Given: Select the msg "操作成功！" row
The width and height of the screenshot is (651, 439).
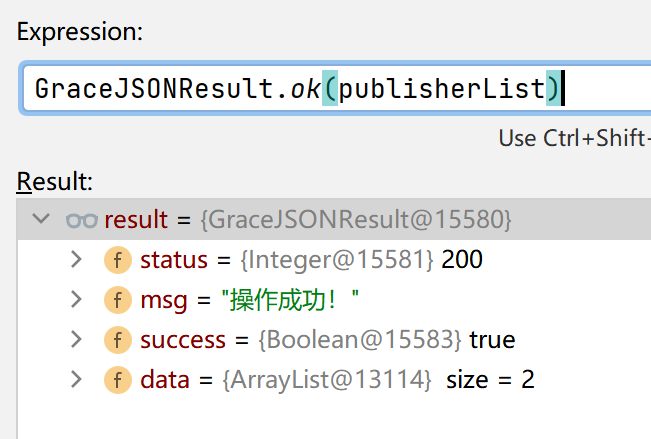Looking at the screenshot, I should click(x=250, y=300).
